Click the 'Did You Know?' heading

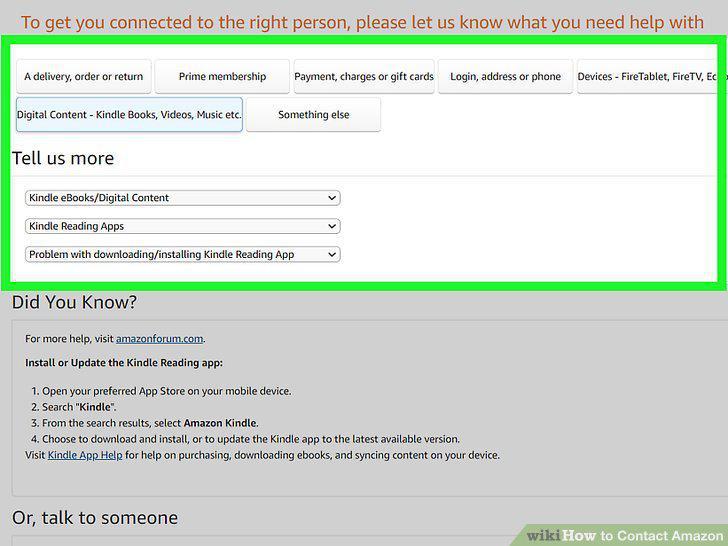74,302
